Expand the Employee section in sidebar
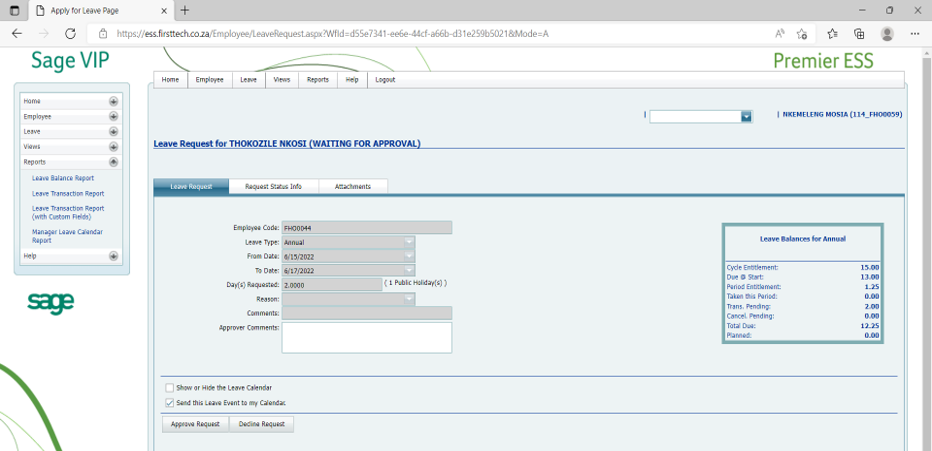 (113, 116)
